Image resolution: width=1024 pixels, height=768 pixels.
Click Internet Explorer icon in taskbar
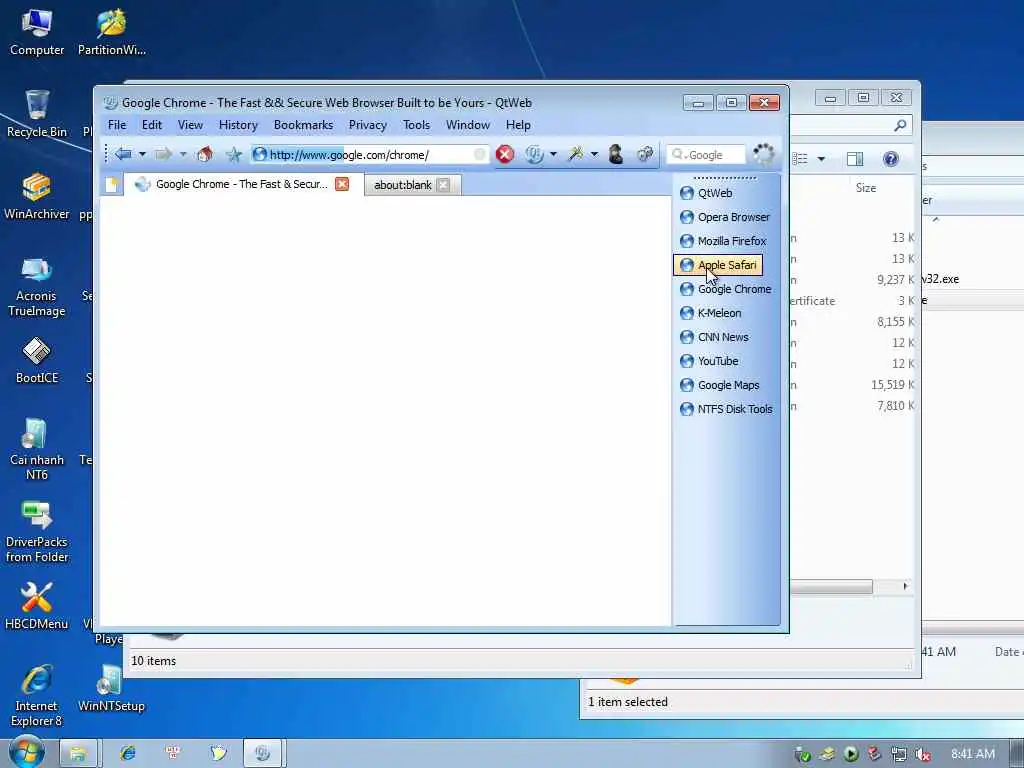(128, 753)
